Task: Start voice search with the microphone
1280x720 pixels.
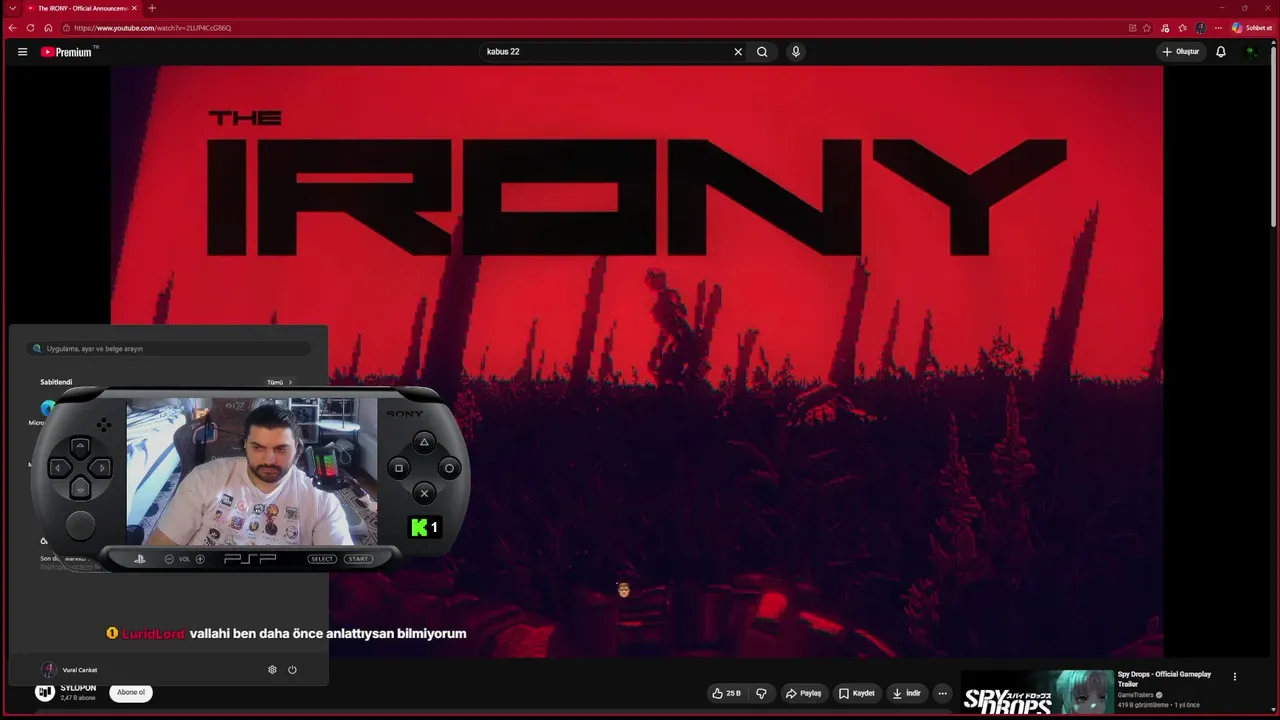Action: [x=795, y=52]
